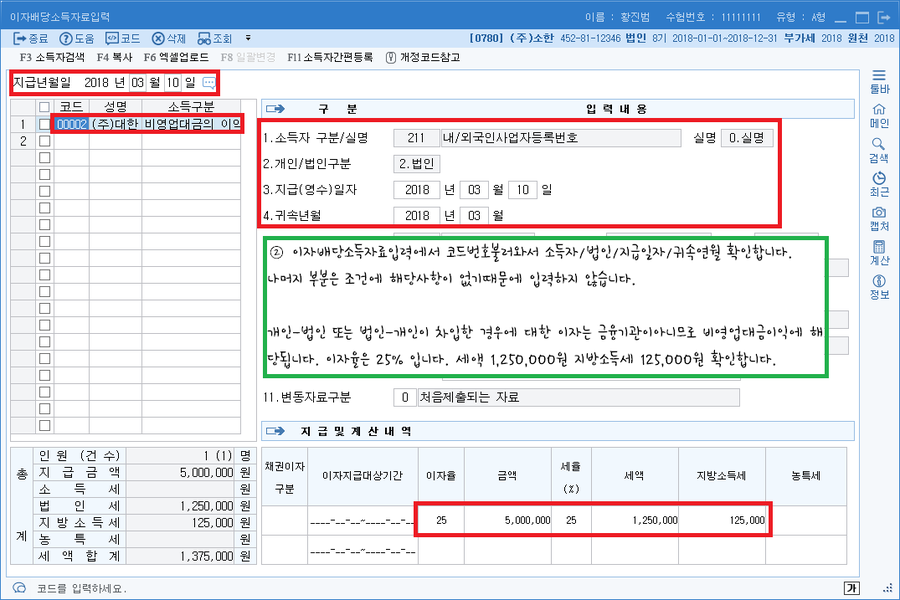Check the row 1 checkbox for (주)대한
This screenshot has height=600, width=900.
click(44, 124)
